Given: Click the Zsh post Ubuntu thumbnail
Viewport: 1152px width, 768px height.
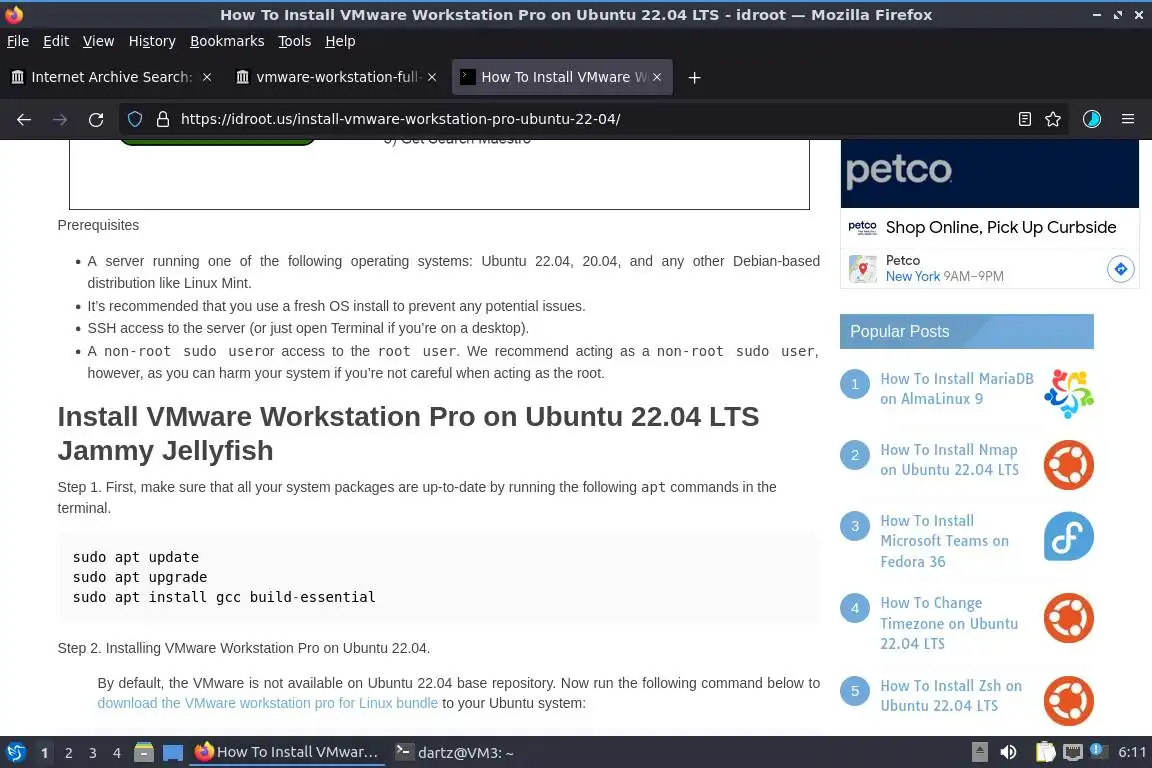Looking at the screenshot, I should pyautogui.click(x=1069, y=701).
